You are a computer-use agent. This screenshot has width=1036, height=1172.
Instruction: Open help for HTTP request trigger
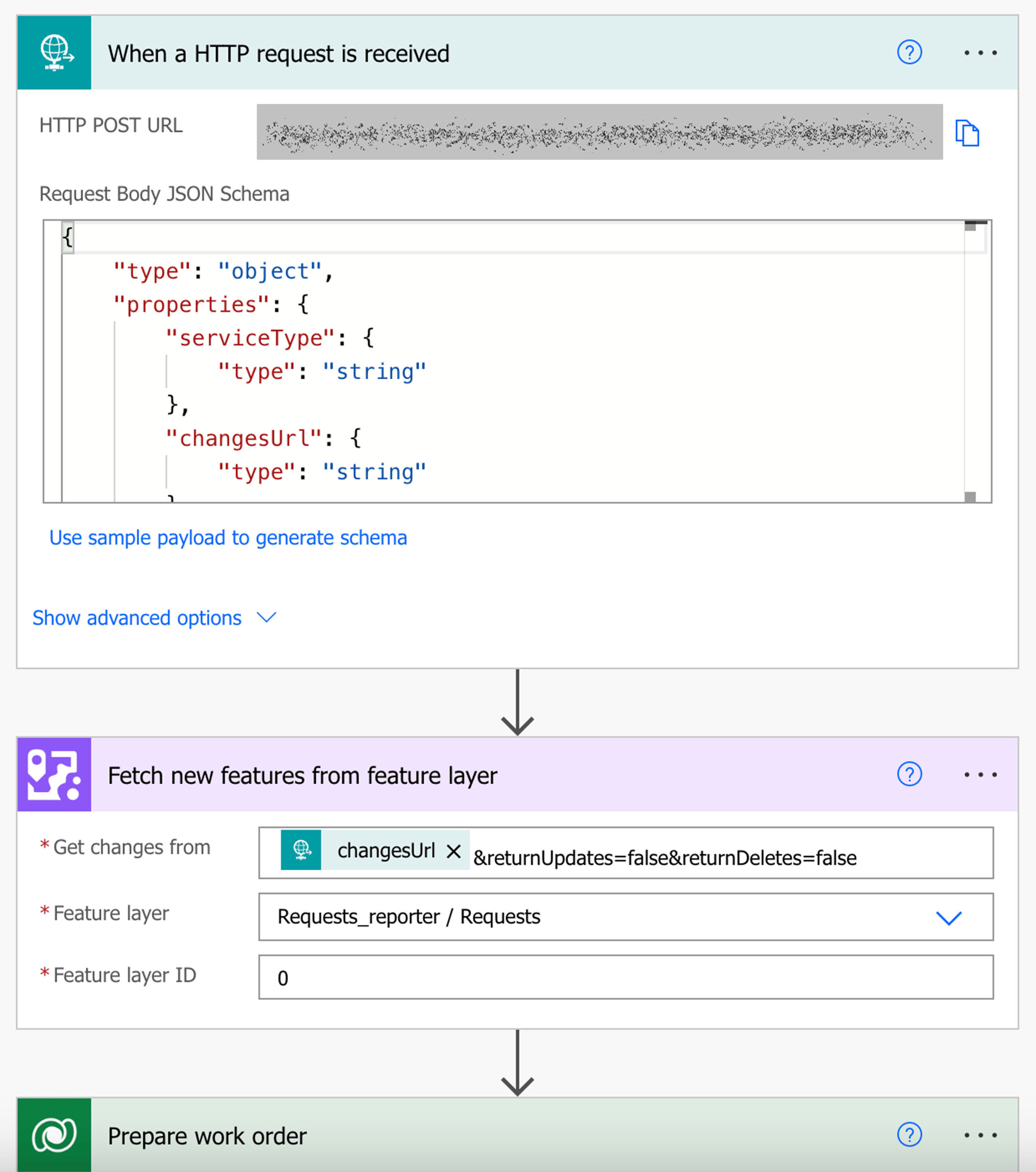[909, 53]
